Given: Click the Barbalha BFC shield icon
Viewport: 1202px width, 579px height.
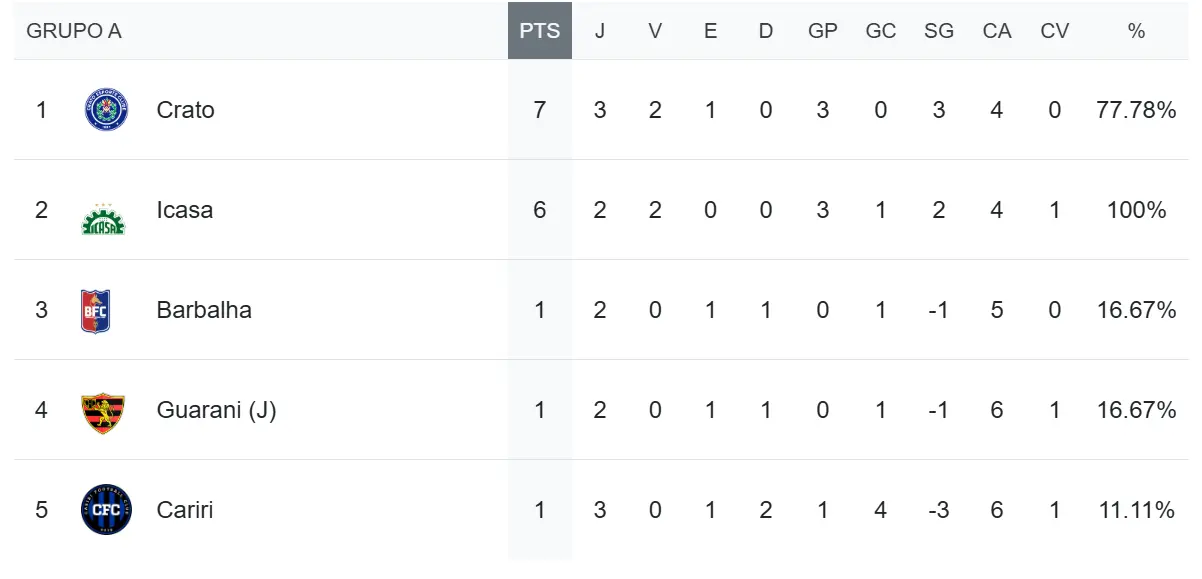Looking at the screenshot, I should (95, 311).
